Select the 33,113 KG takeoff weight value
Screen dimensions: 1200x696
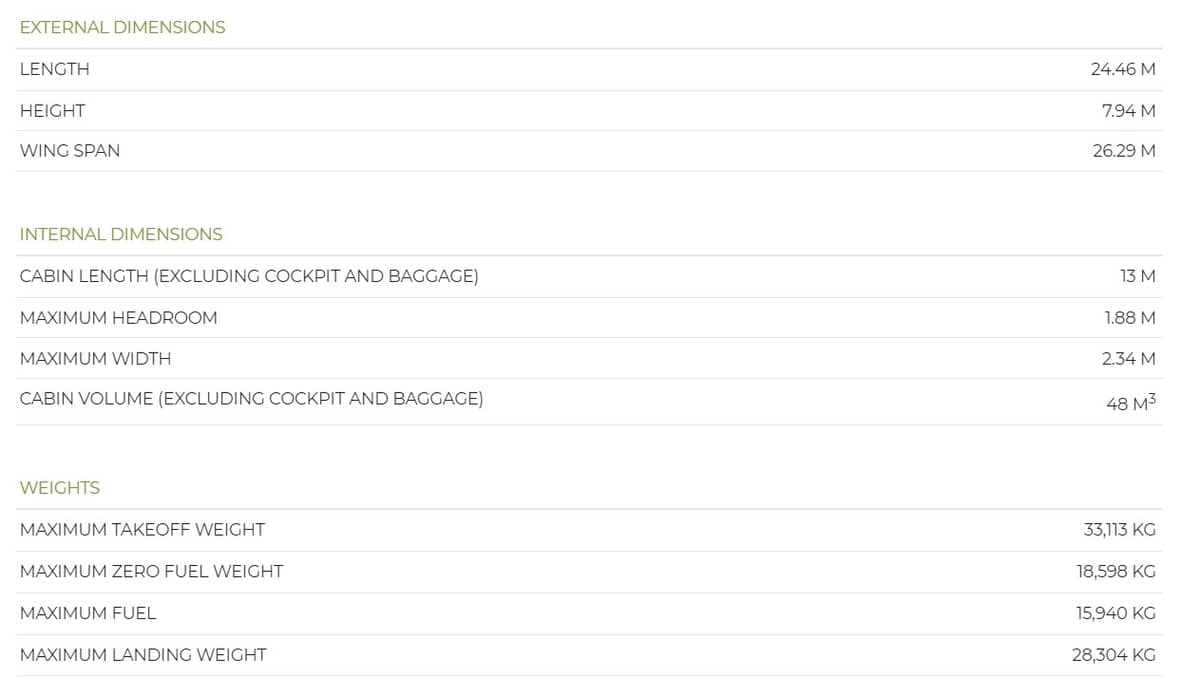coord(1120,530)
